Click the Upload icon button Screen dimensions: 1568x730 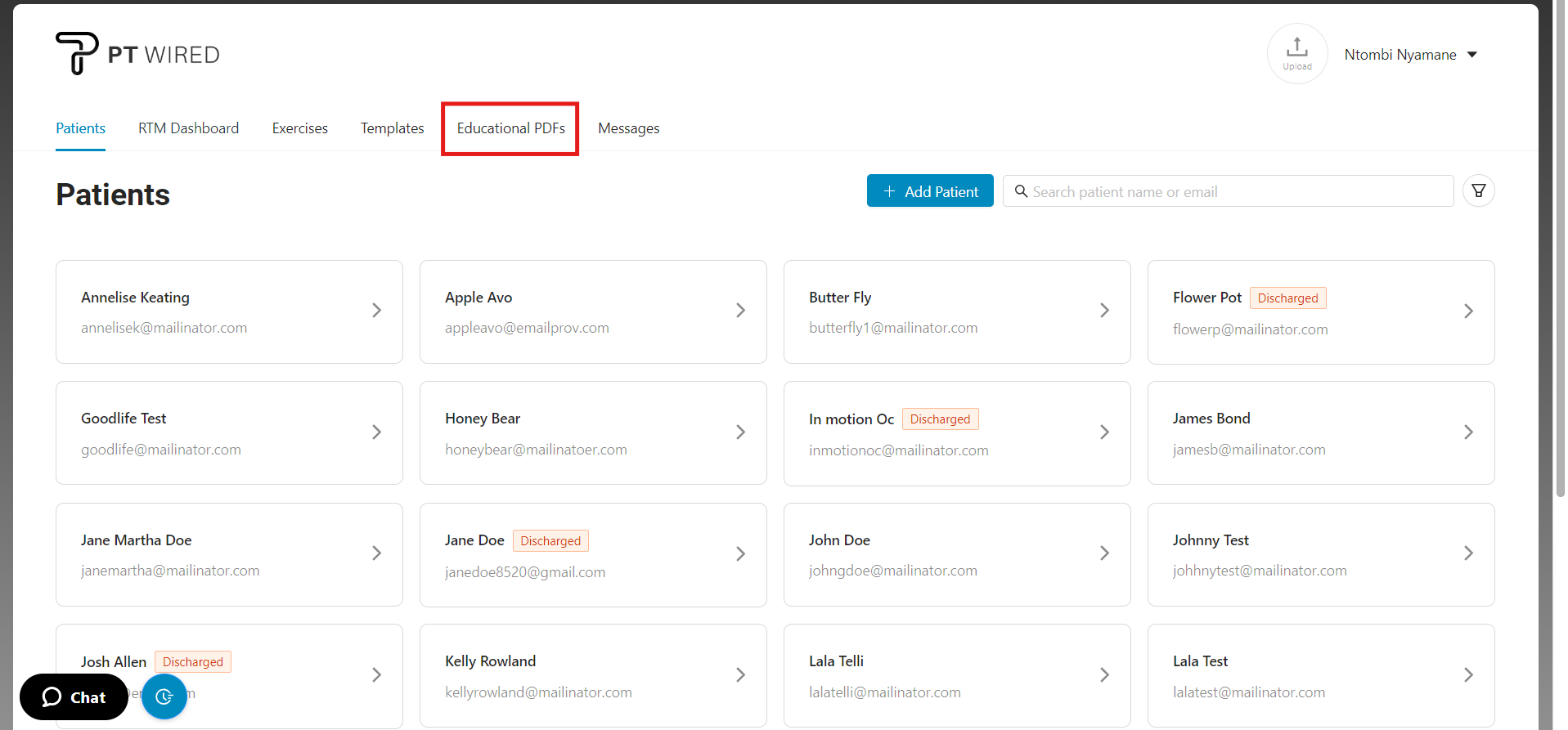coord(1296,54)
